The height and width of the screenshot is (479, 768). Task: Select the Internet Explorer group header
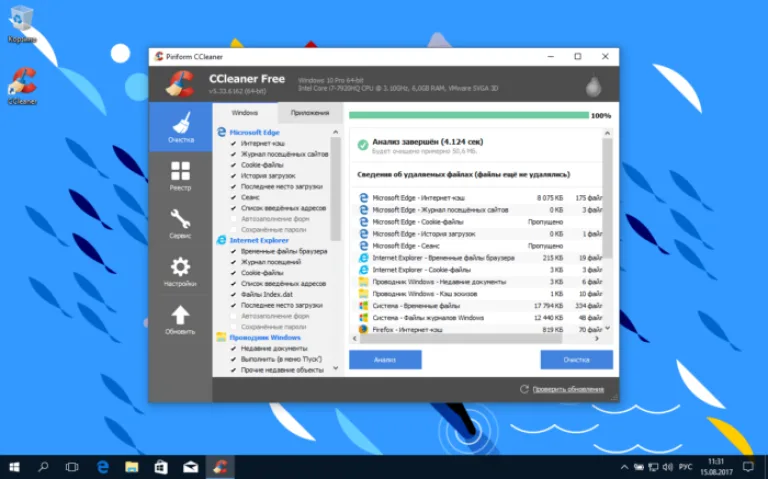pos(259,240)
